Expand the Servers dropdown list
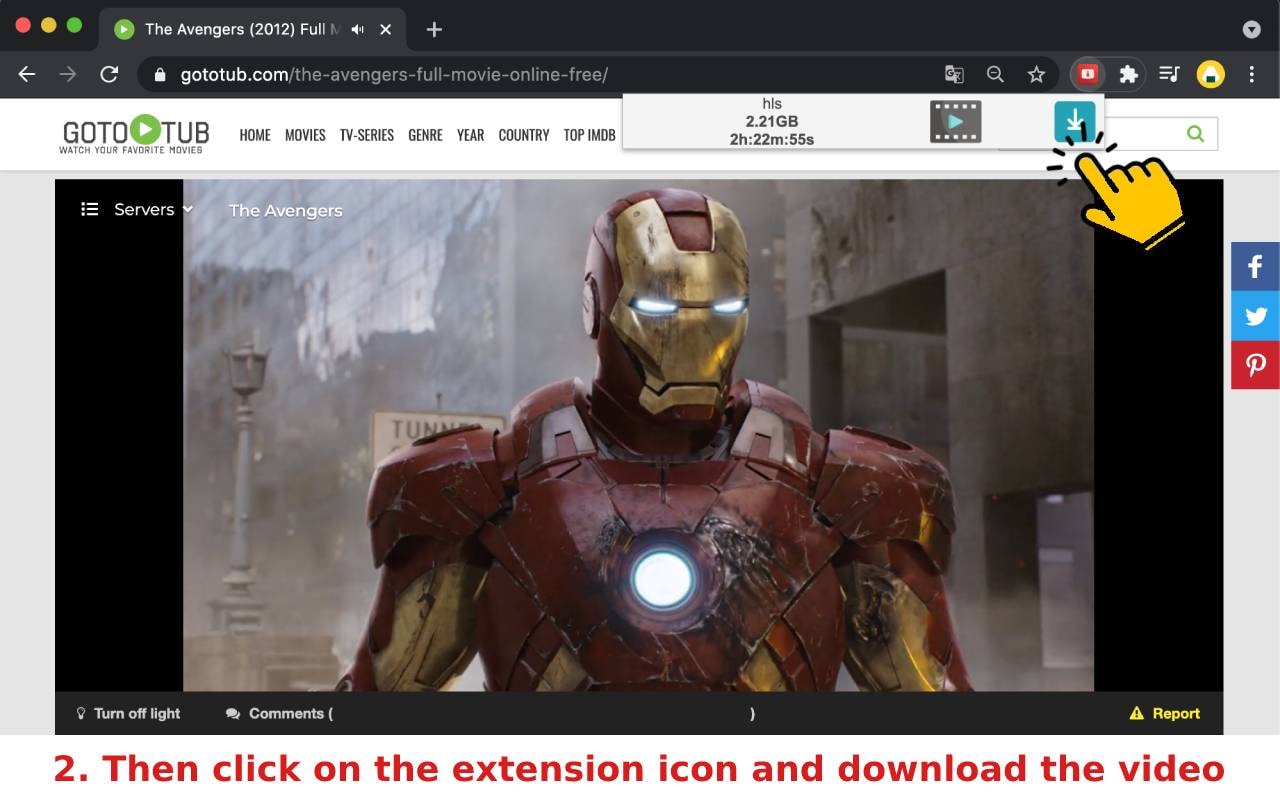 pyautogui.click(x=137, y=209)
